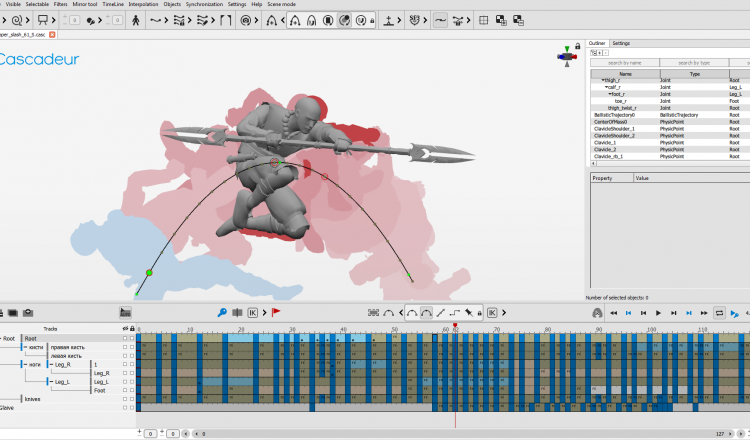Viewport: 750px width, 440px height.
Task: Click the camera icon above Tracks
Action: coord(28,313)
